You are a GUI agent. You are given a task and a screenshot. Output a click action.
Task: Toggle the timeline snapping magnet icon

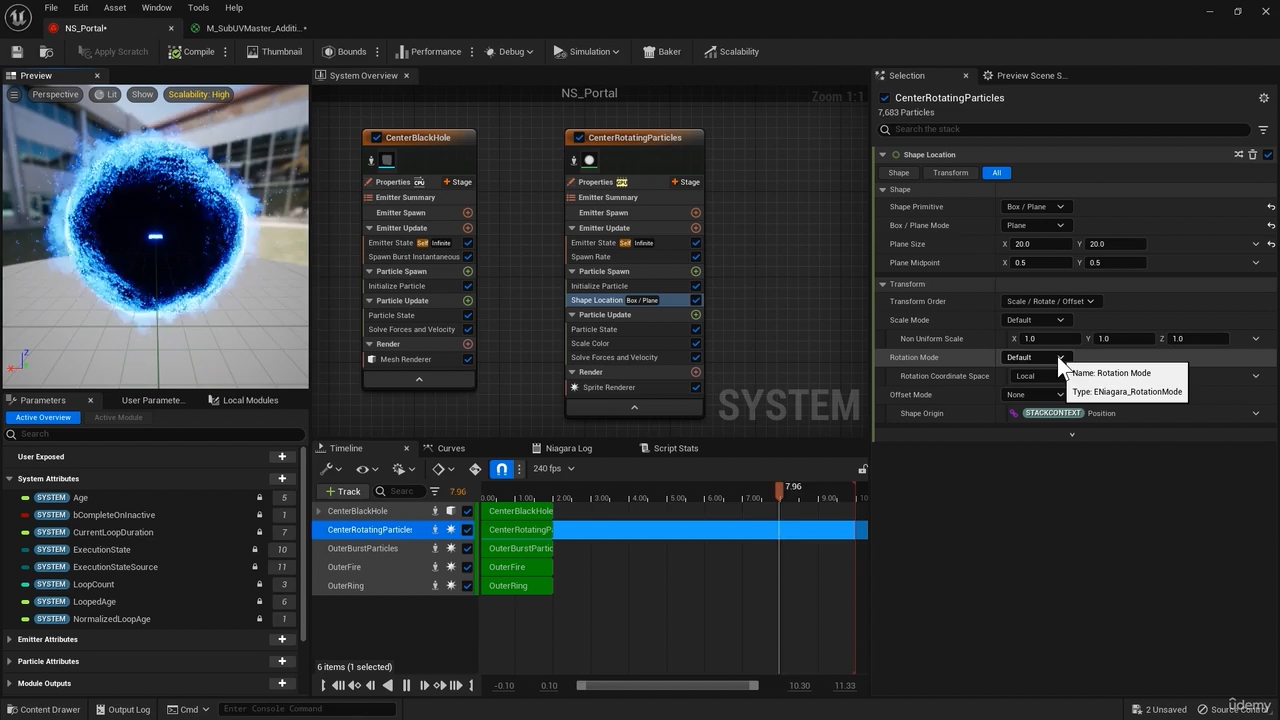coord(502,469)
